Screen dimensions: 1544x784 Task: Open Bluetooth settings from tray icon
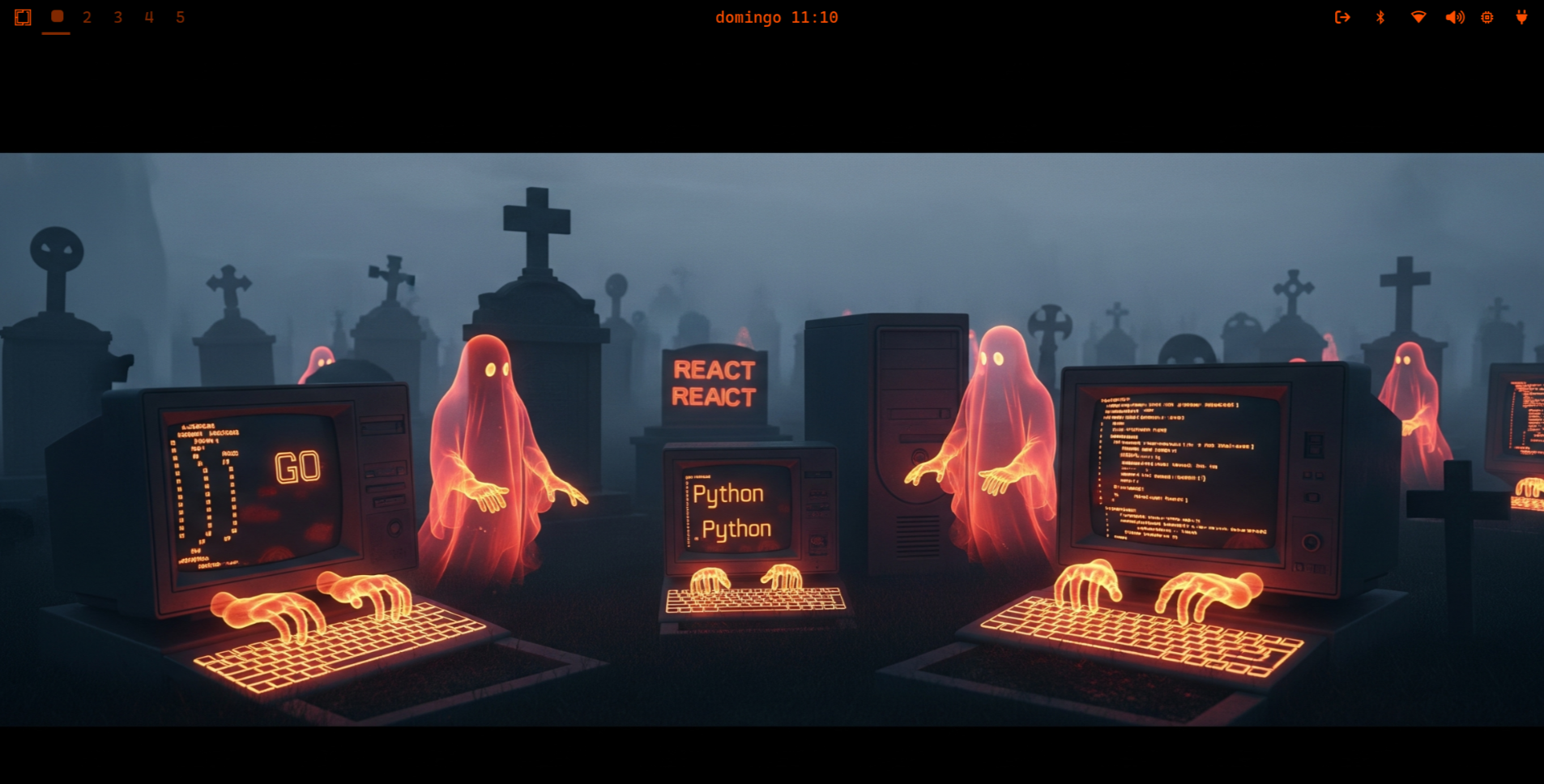coord(1380,17)
